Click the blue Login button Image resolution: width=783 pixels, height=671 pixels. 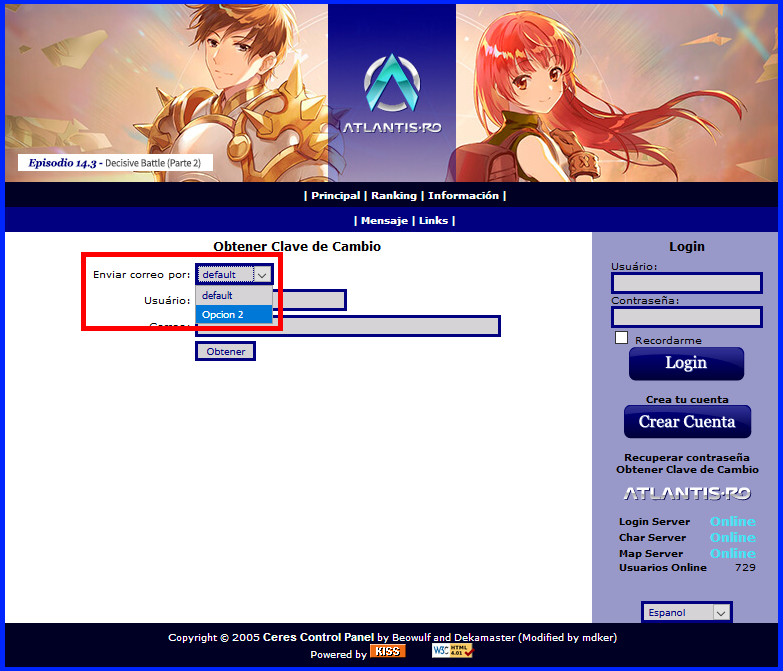(686, 363)
